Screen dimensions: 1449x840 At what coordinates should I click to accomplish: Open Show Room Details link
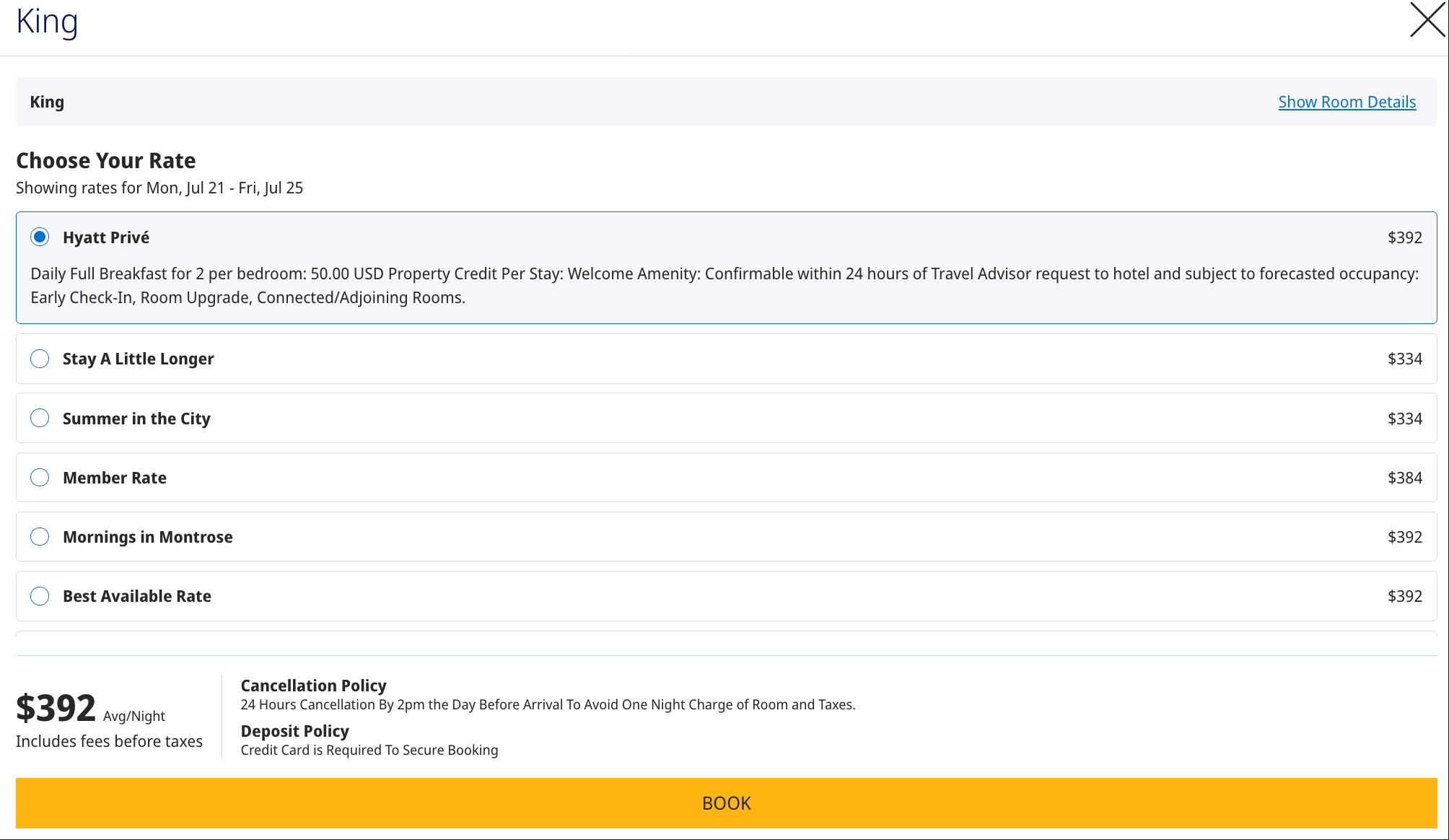coord(1347,102)
